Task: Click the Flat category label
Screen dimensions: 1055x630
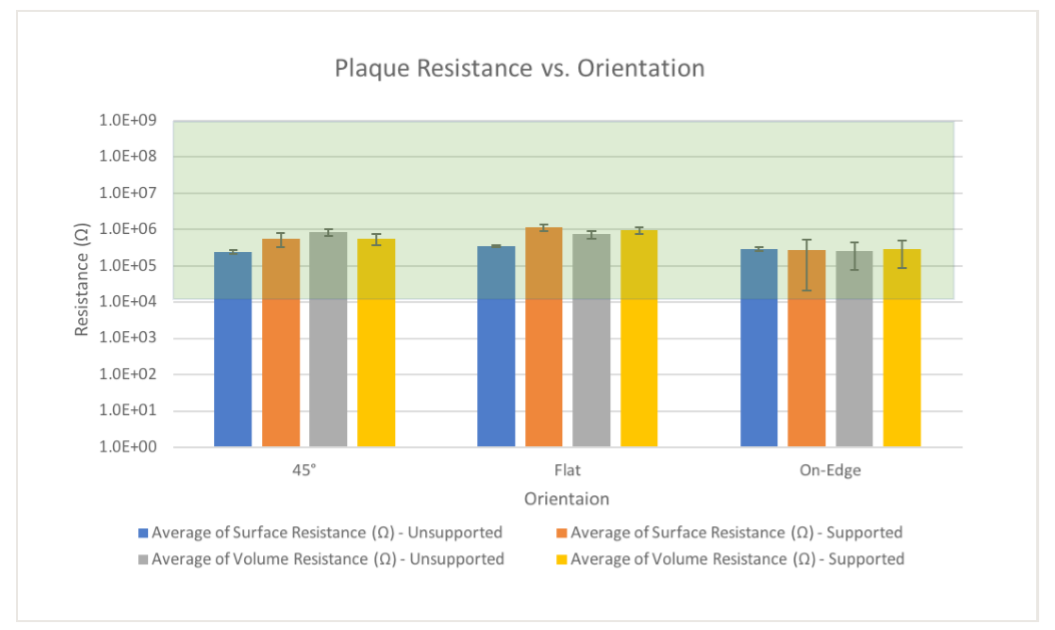Action: 566,470
